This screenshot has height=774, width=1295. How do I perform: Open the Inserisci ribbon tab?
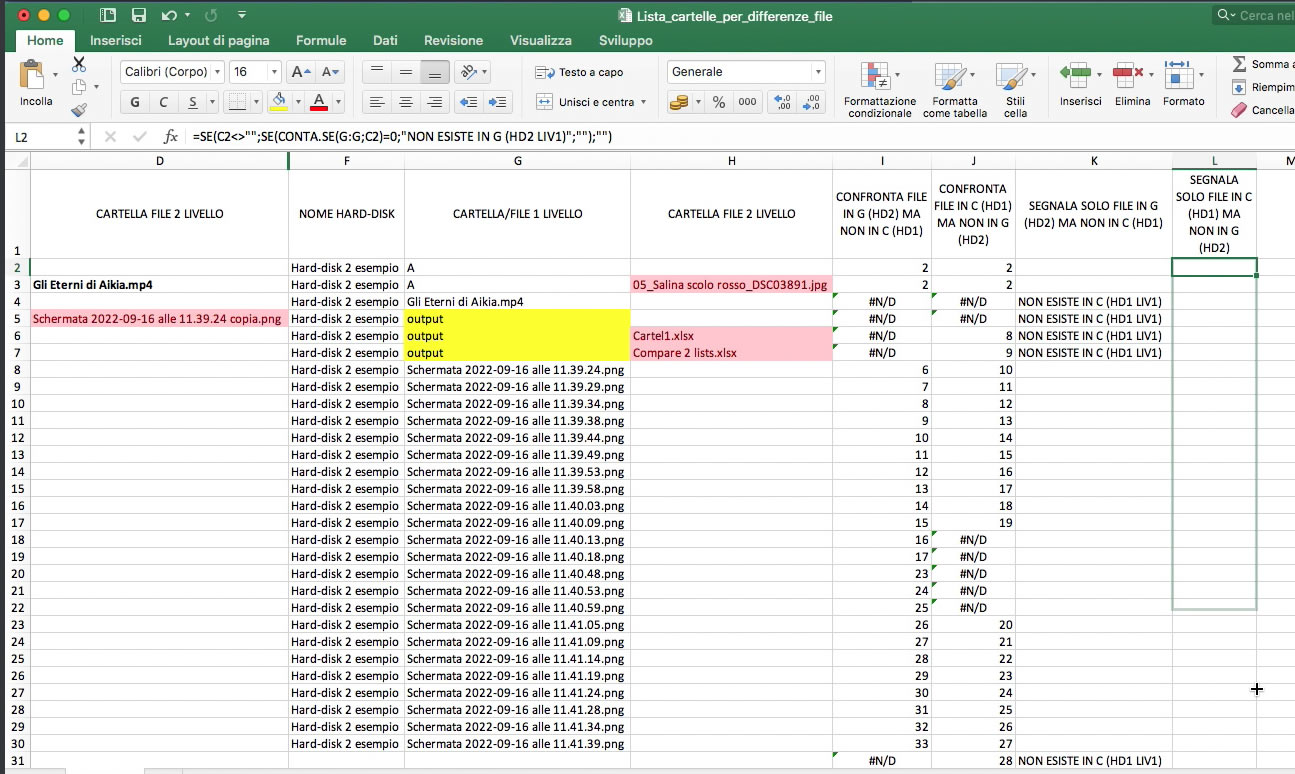coord(116,40)
